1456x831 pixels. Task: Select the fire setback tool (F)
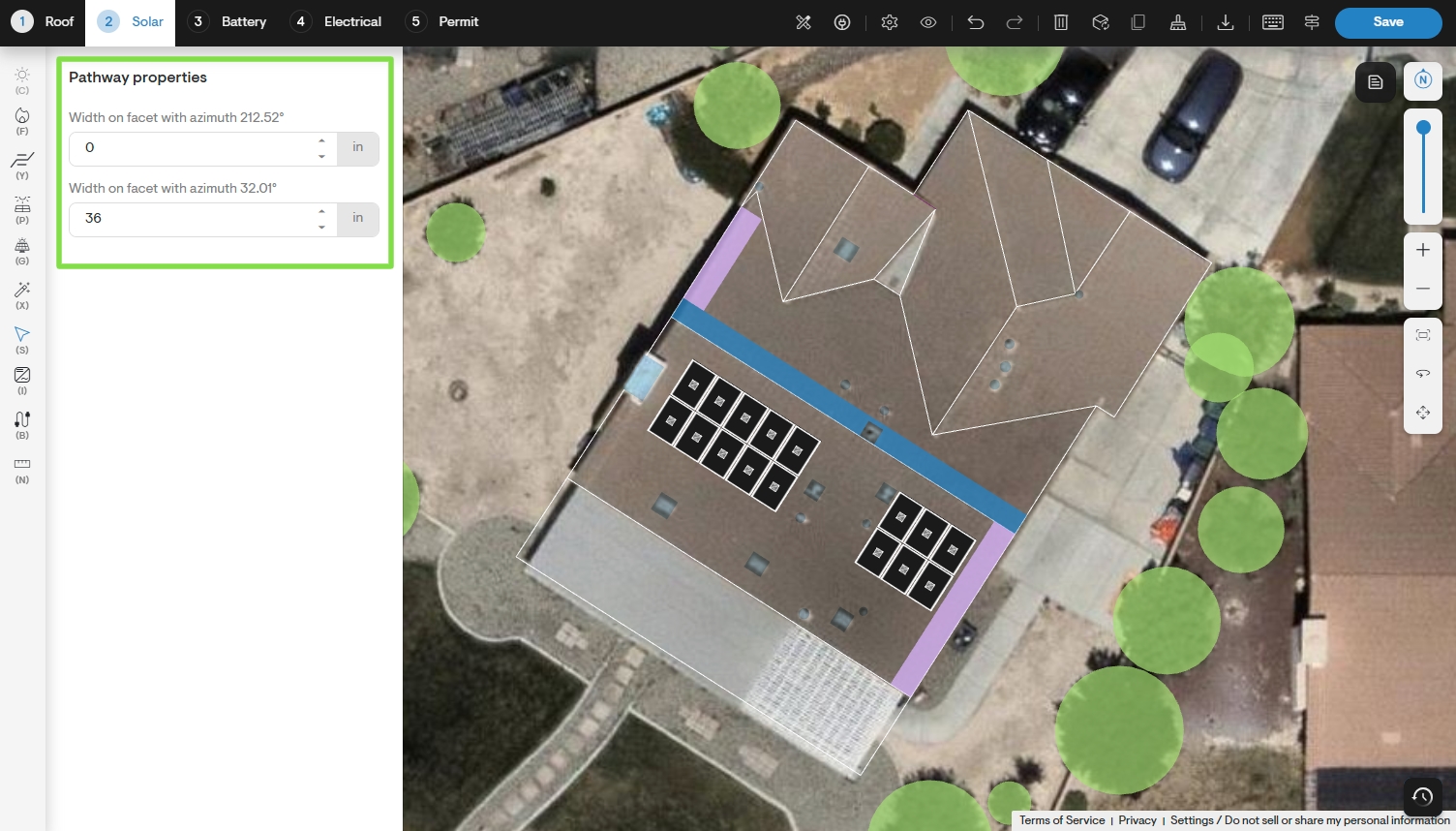pyautogui.click(x=22, y=121)
